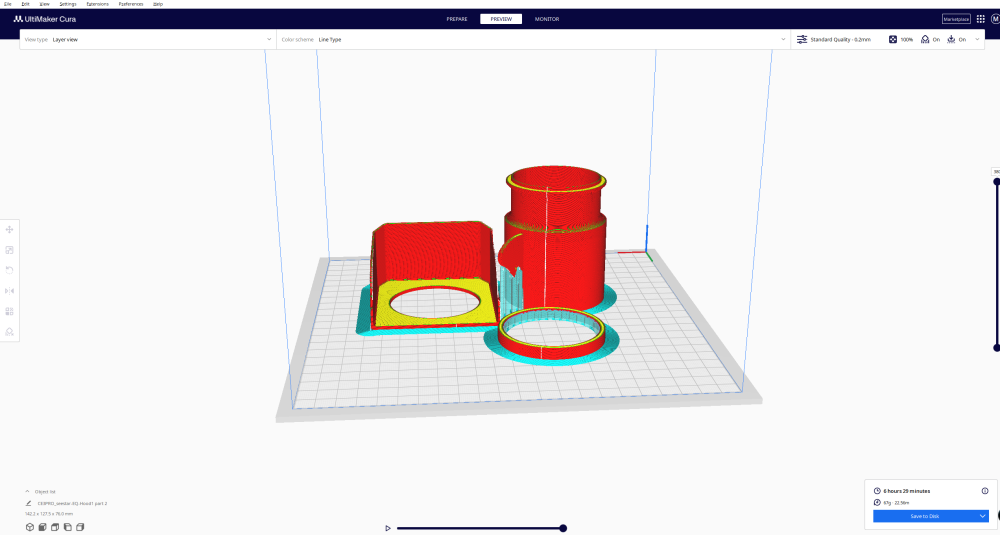The height and width of the screenshot is (535, 1000).
Task: Select the Mirror tool
Action: 10,291
